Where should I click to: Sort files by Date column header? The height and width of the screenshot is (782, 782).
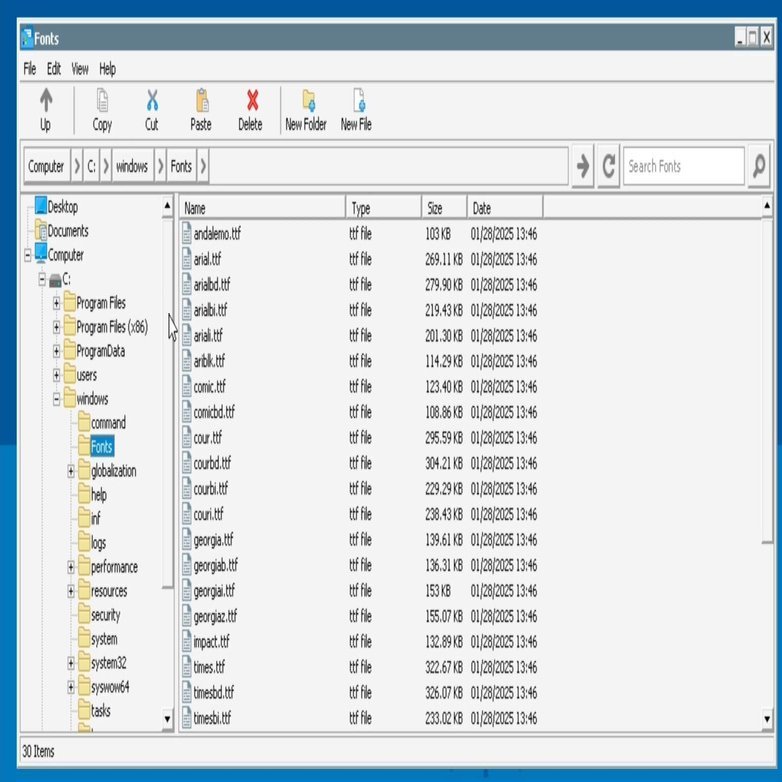(x=505, y=207)
